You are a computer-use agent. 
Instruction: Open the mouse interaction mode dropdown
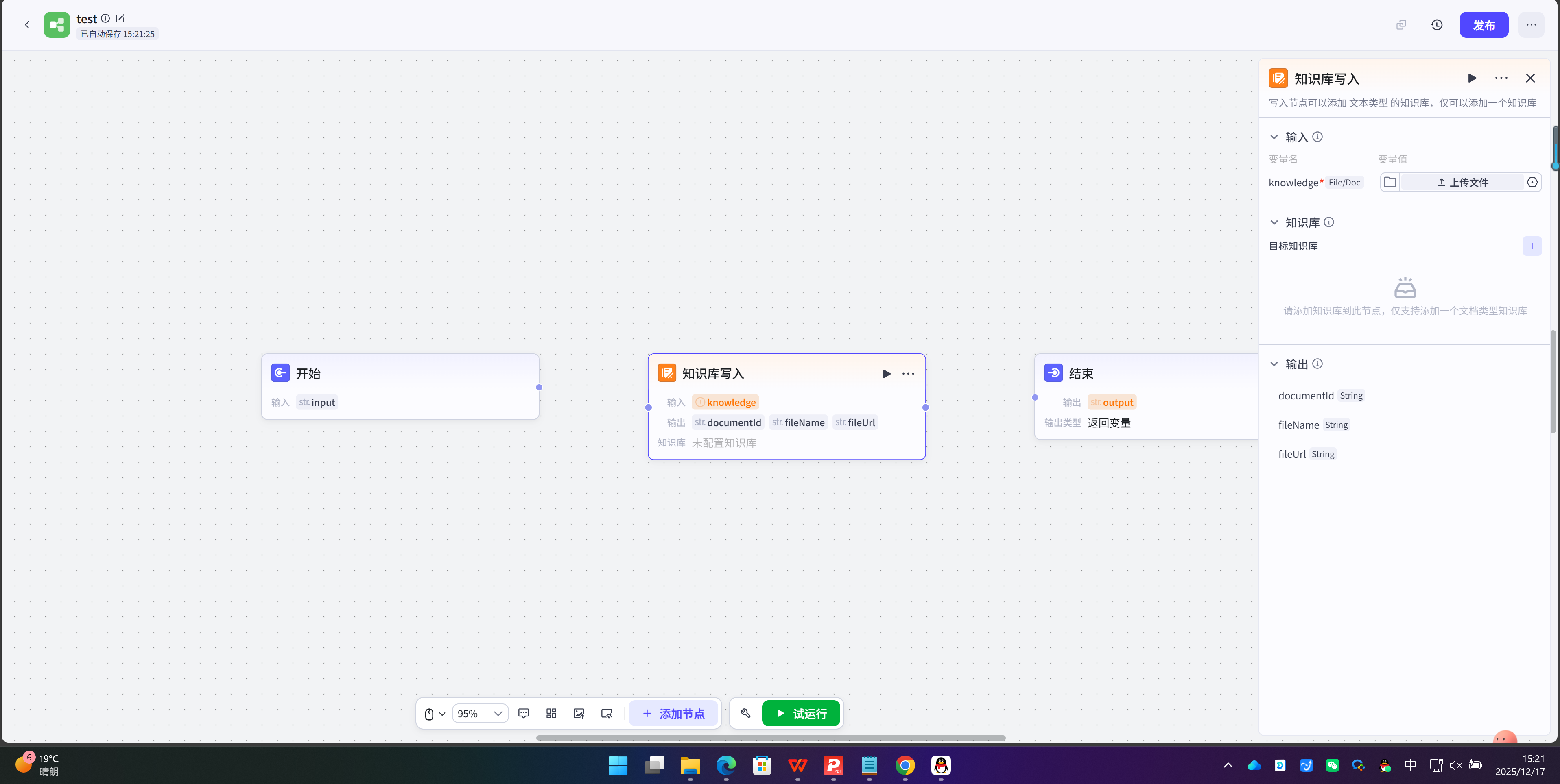(x=434, y=714)
